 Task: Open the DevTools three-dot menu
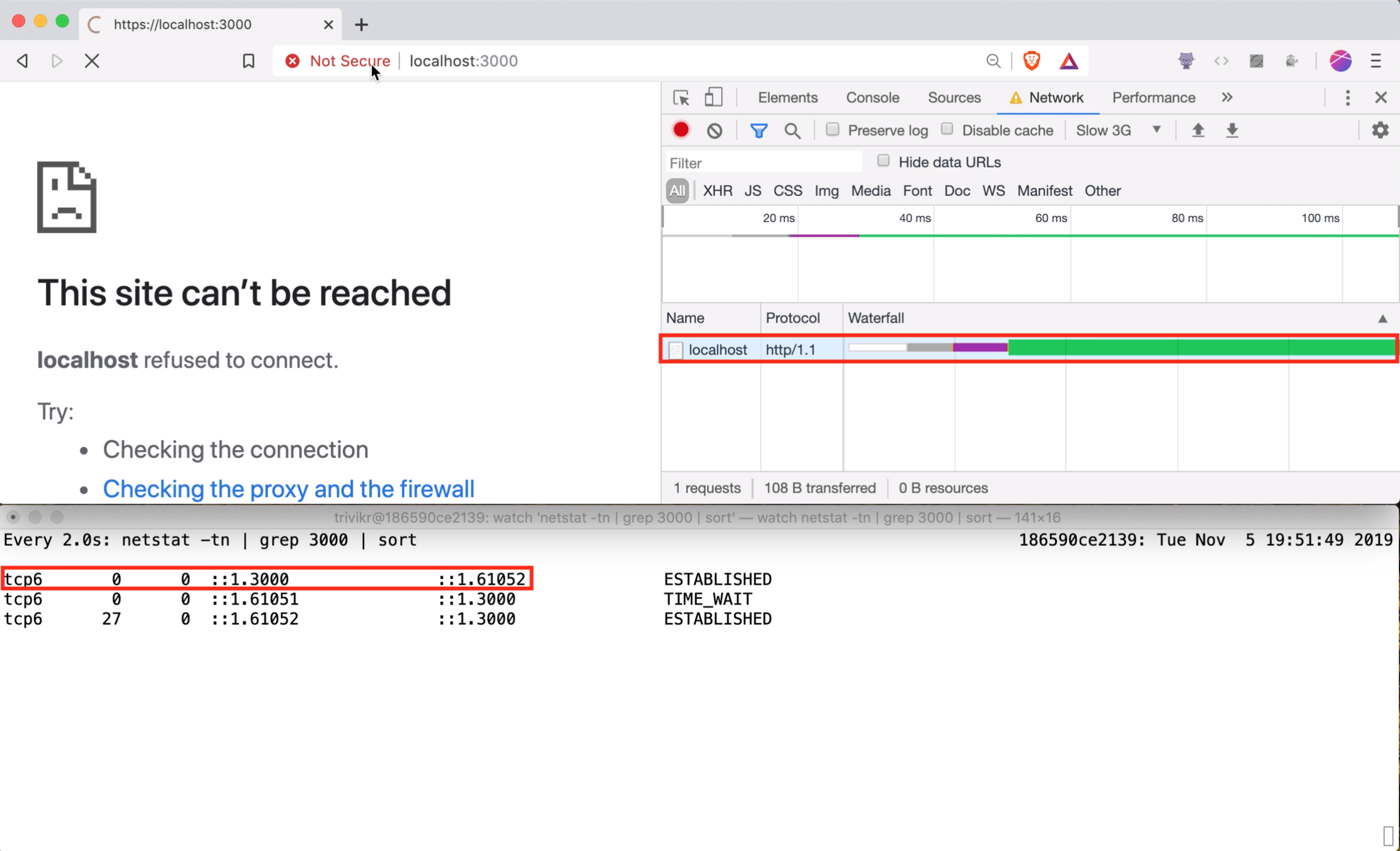pos(1347,98)
